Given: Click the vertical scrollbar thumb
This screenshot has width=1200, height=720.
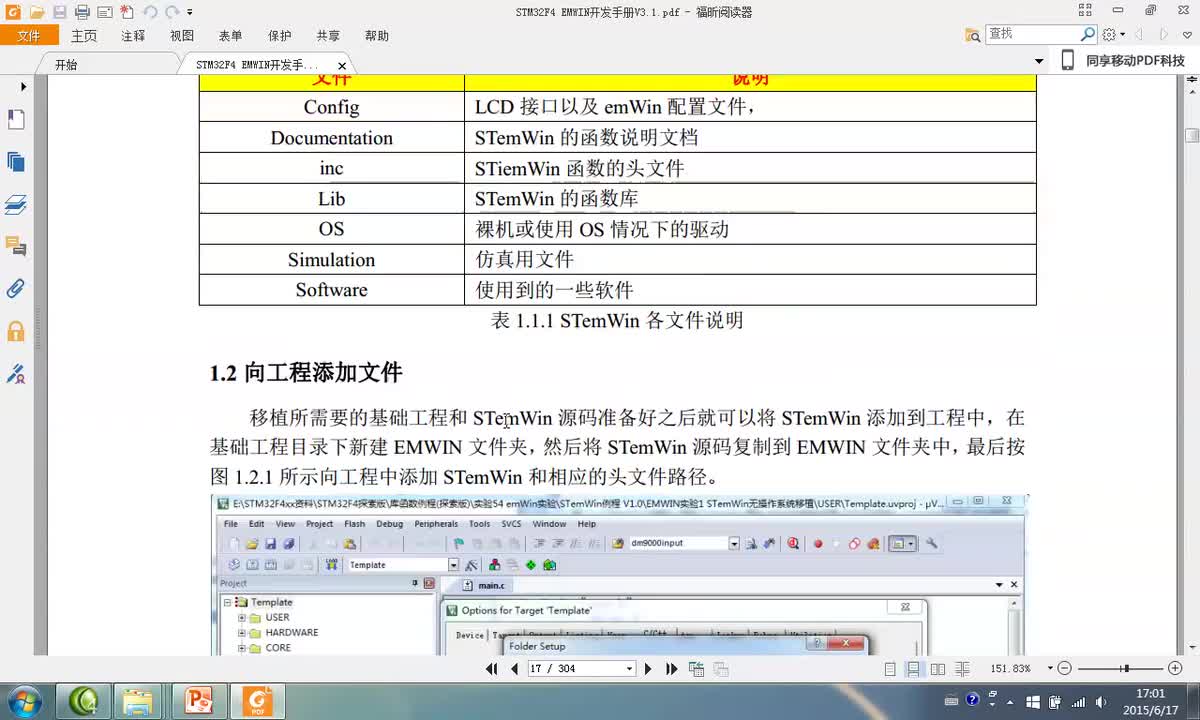Looking at the screenshot, I should [1191, 135].
